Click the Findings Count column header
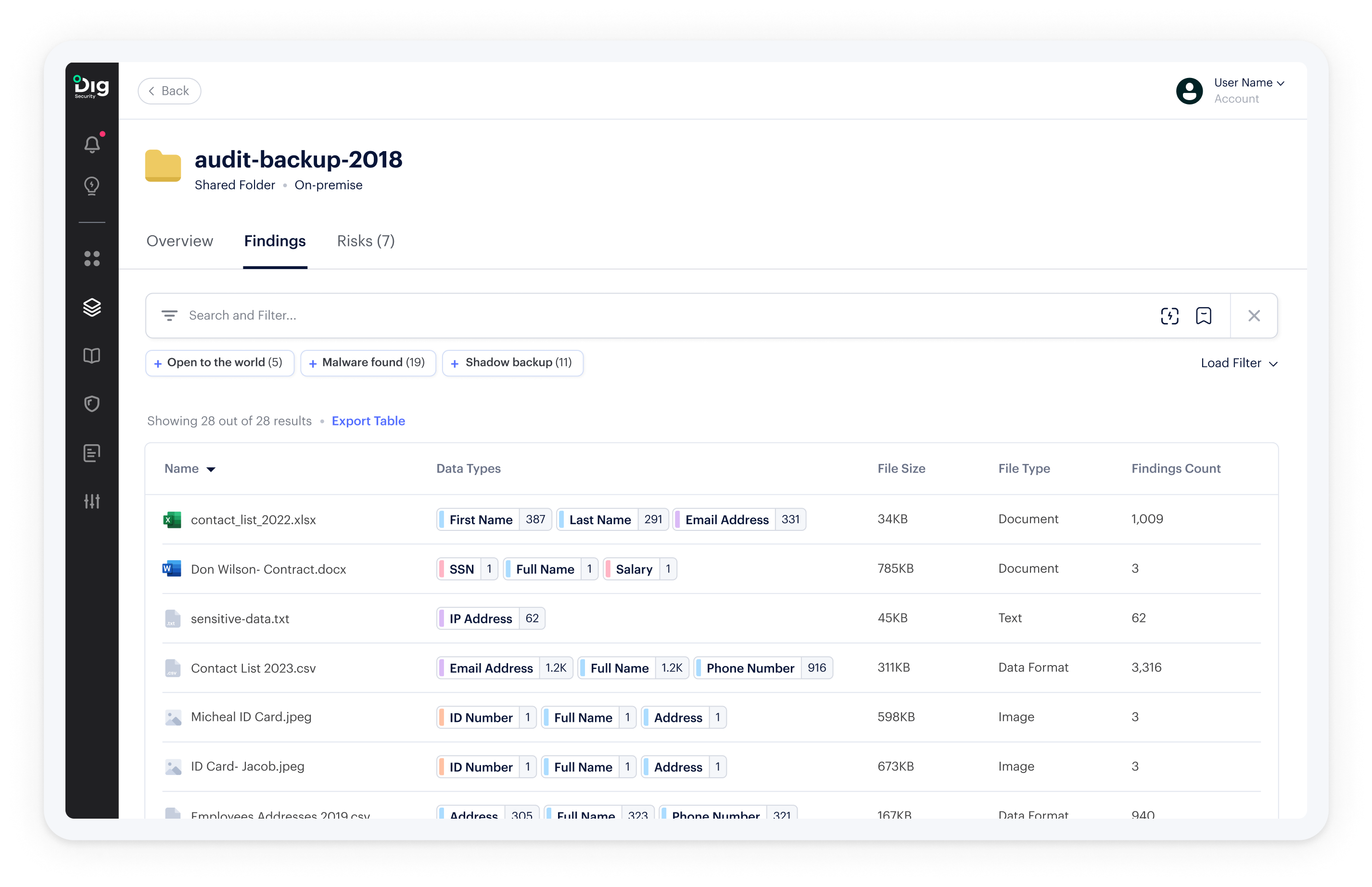 [1176, 469]
